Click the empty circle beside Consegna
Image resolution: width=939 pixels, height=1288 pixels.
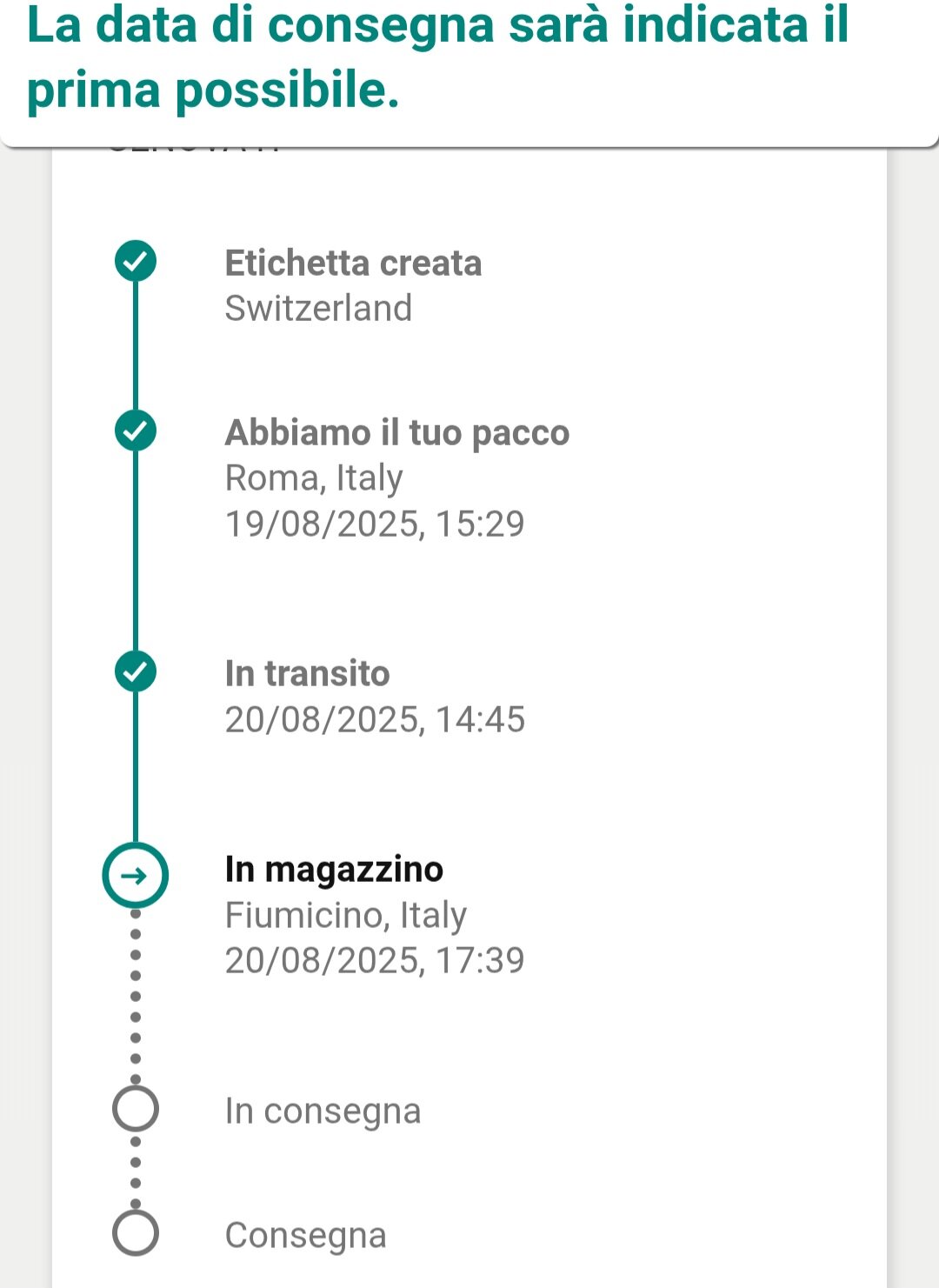[x=136, y=1233]
